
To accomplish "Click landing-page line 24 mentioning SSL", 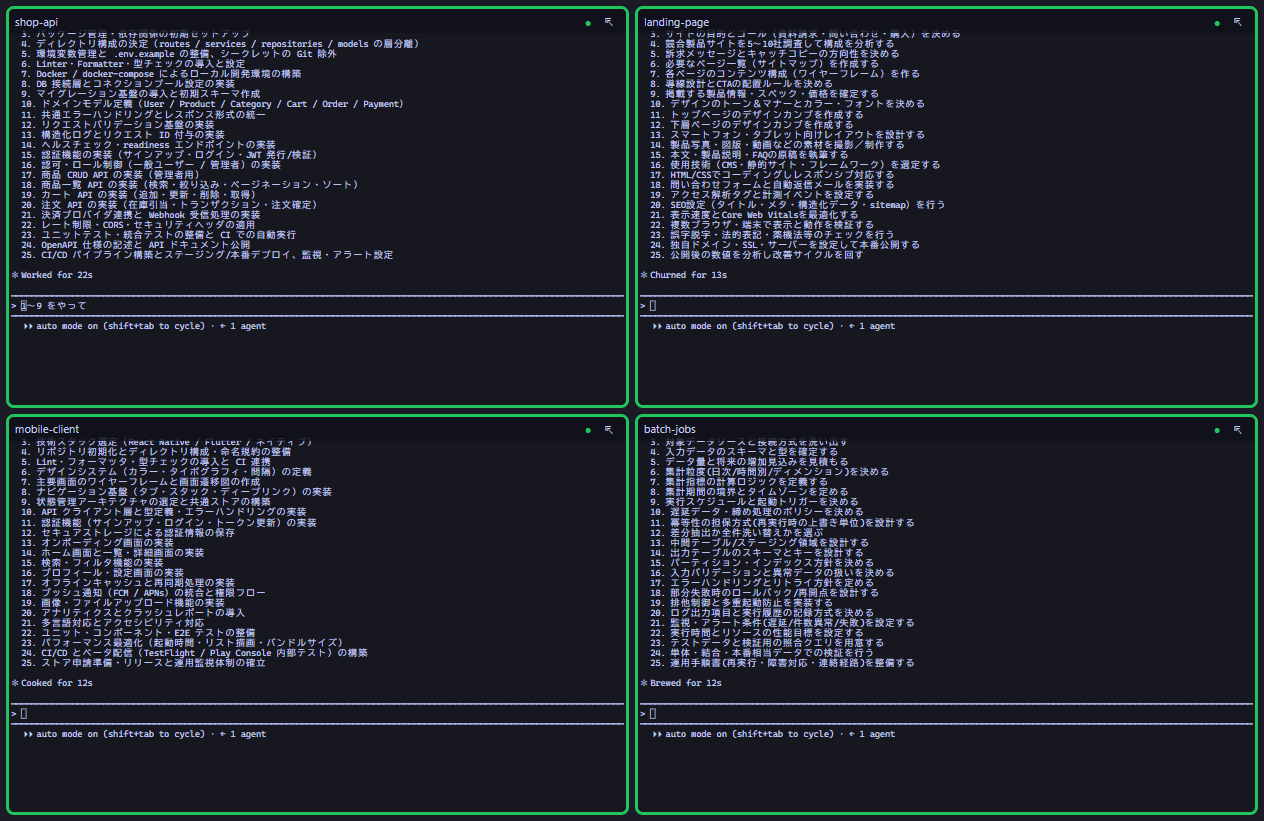I will pyautogui.click(x=785, y=245).
